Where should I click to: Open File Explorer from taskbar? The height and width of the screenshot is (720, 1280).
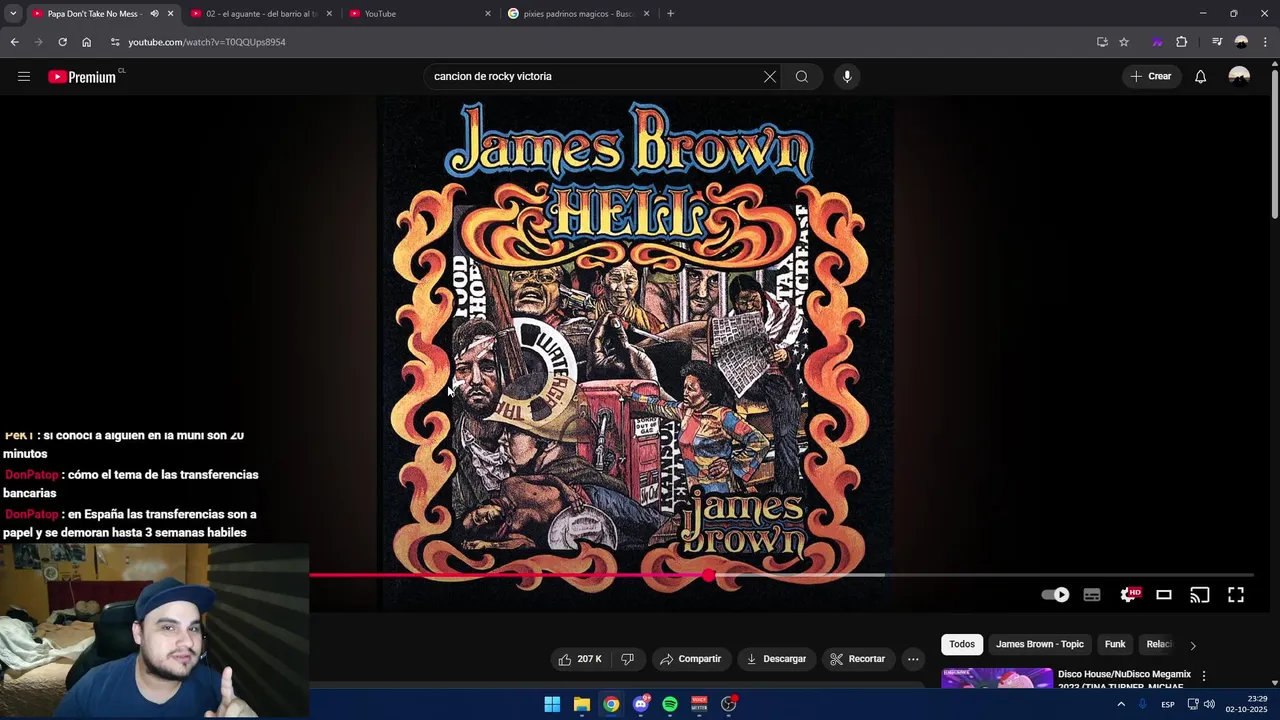pyautogui.click(x=582, y=704)
